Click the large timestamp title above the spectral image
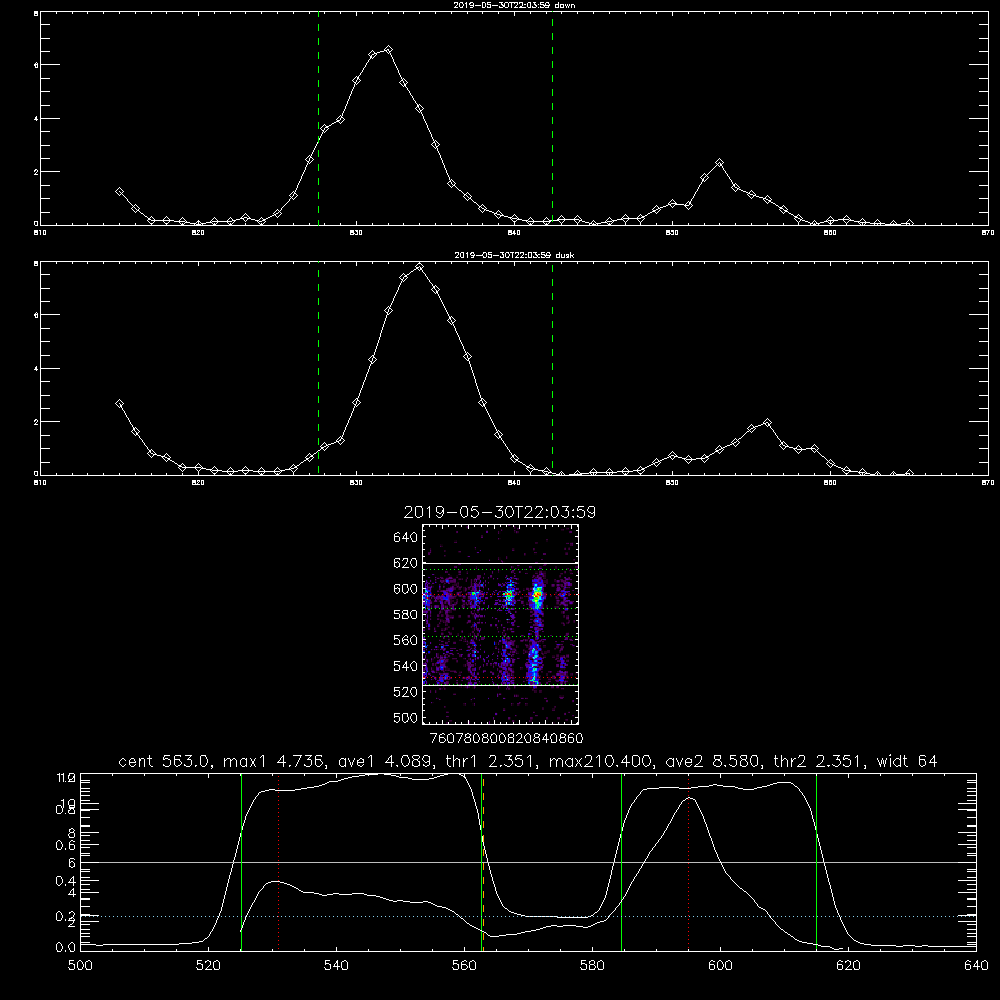Viewport: 1000px width, 1000px height. click(x=499, y=512)
